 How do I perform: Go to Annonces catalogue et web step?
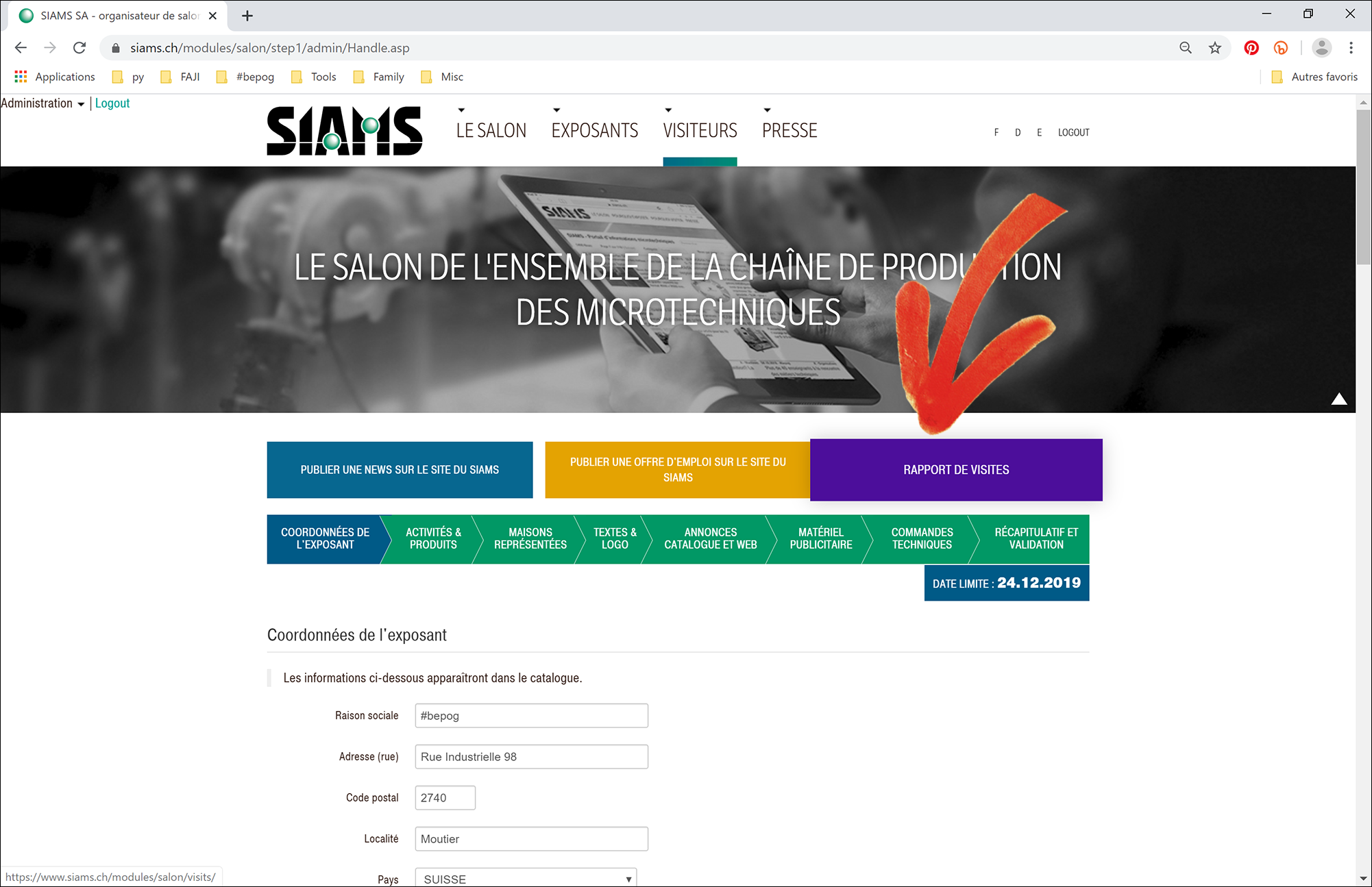[x=711, y=538]
